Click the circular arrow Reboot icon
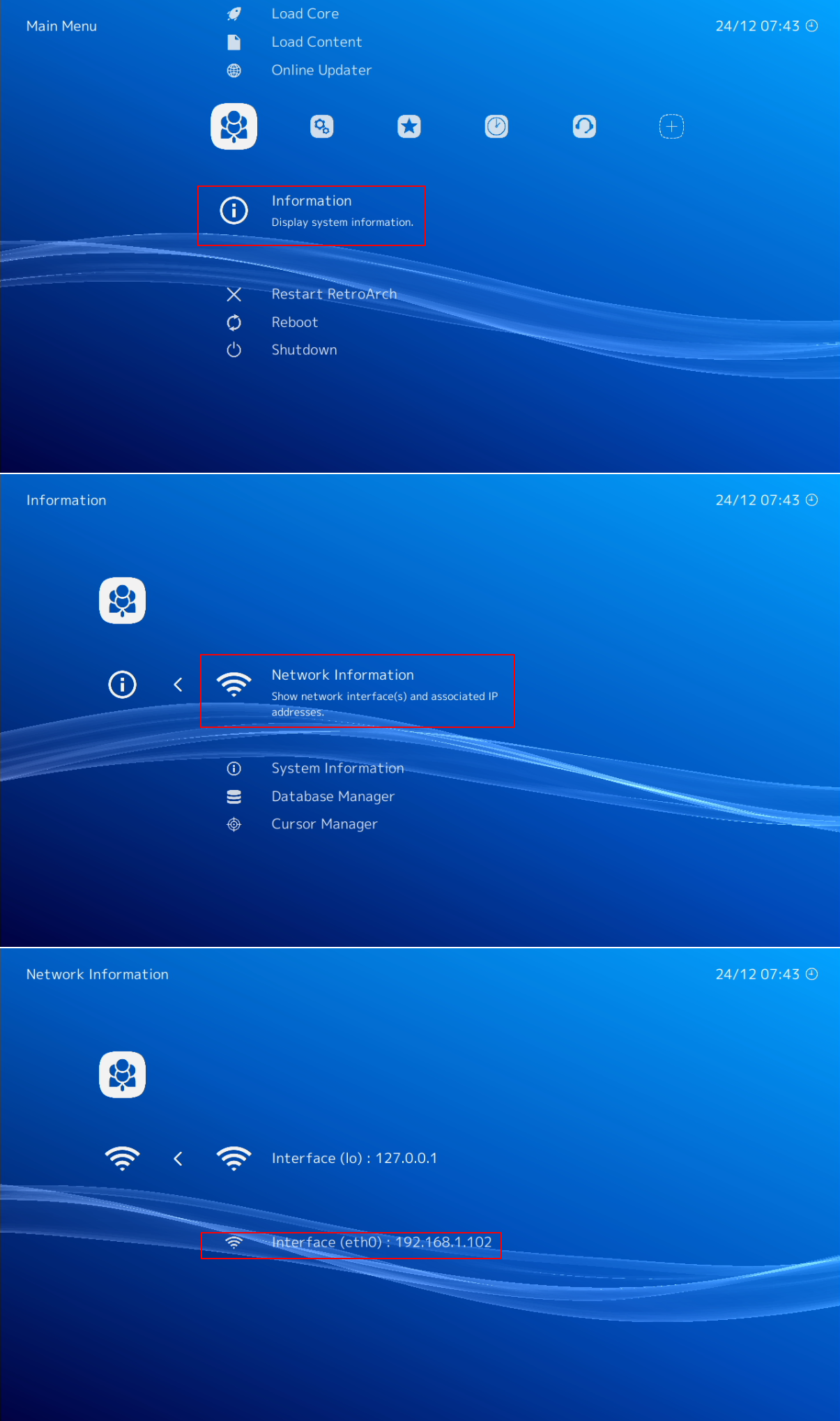The height and width of the screenshot is (1421, 840). (x=234, y=322)
